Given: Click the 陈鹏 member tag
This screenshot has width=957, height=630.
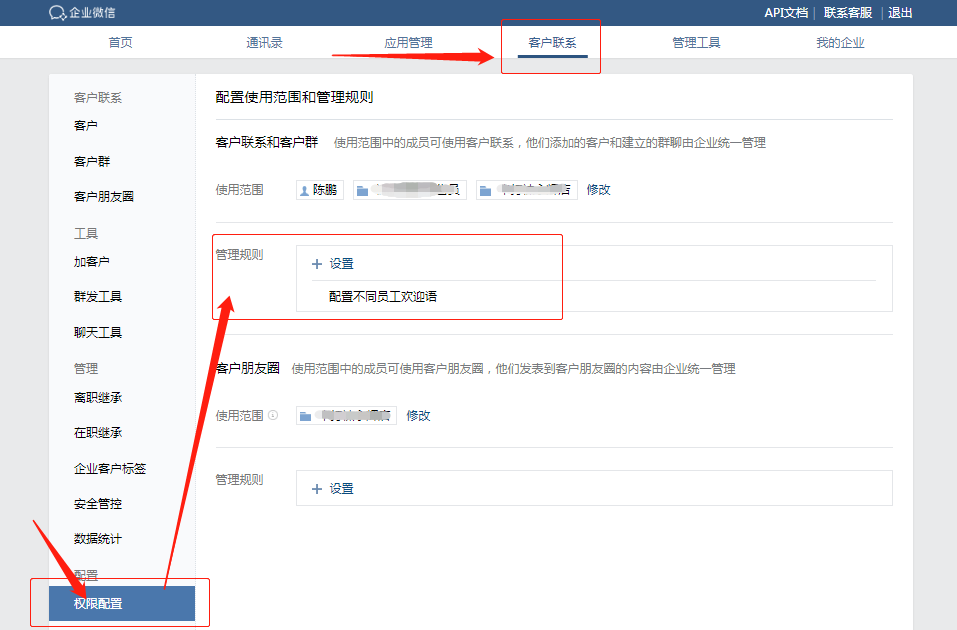Looking at the screenshot, I should (x=320, y=190).
